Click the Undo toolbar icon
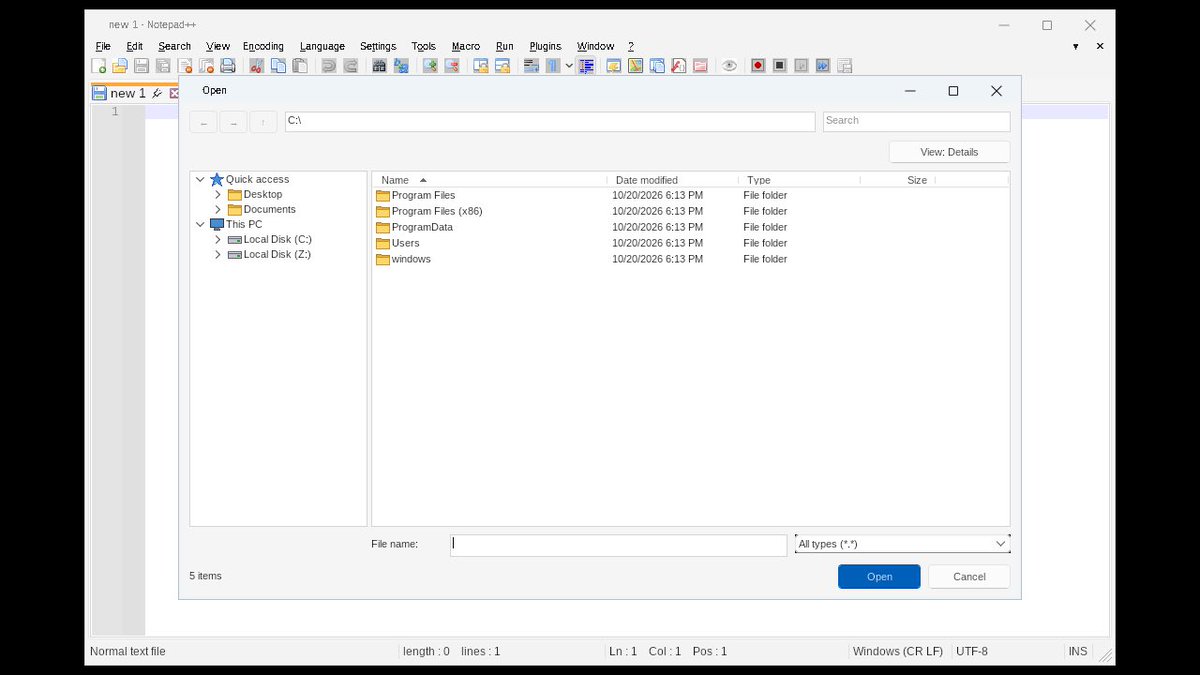The width and height of the screenshot is (1200, 675). tap(329, 66)
